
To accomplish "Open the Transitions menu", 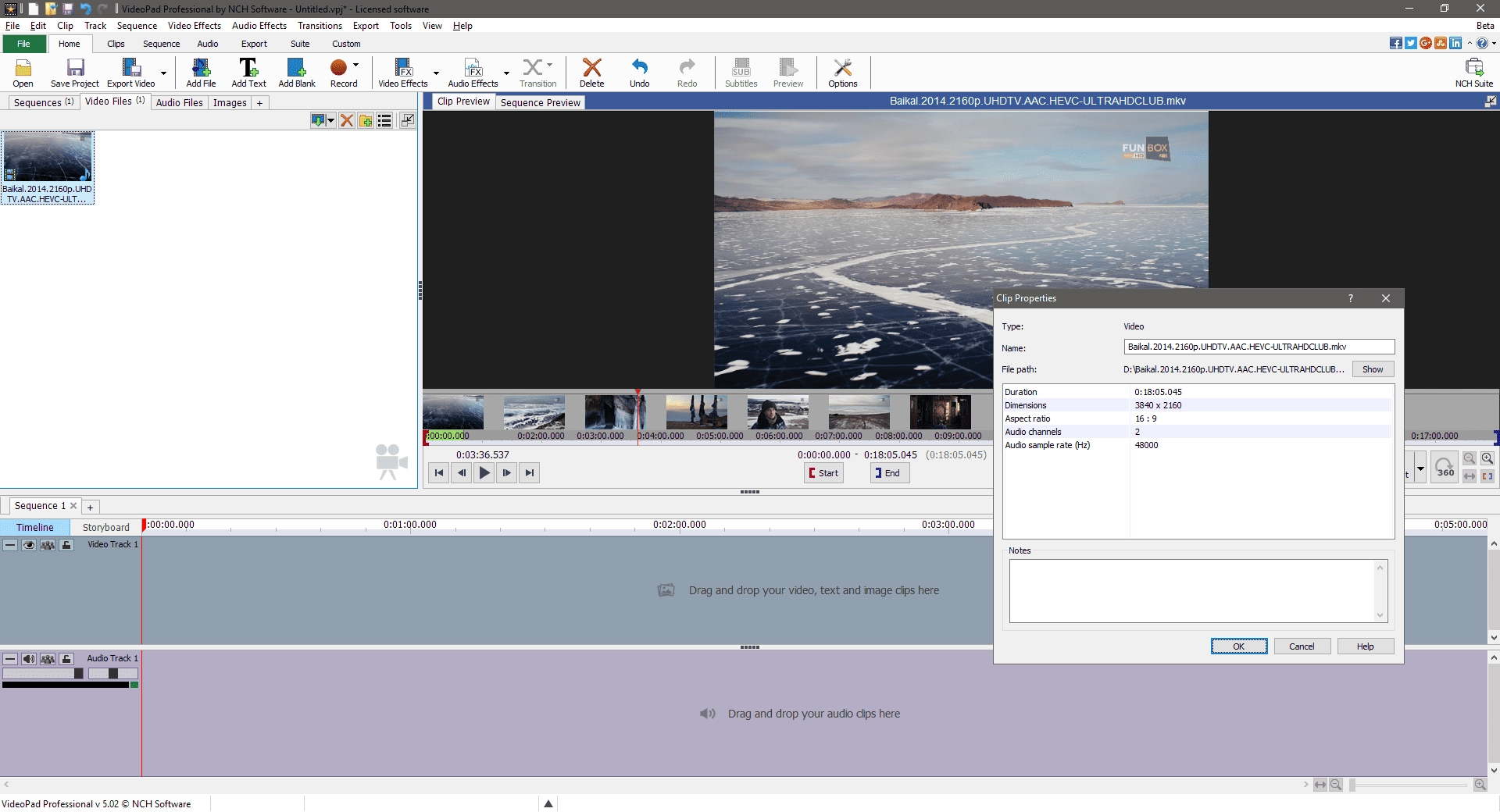I will 320,26.
